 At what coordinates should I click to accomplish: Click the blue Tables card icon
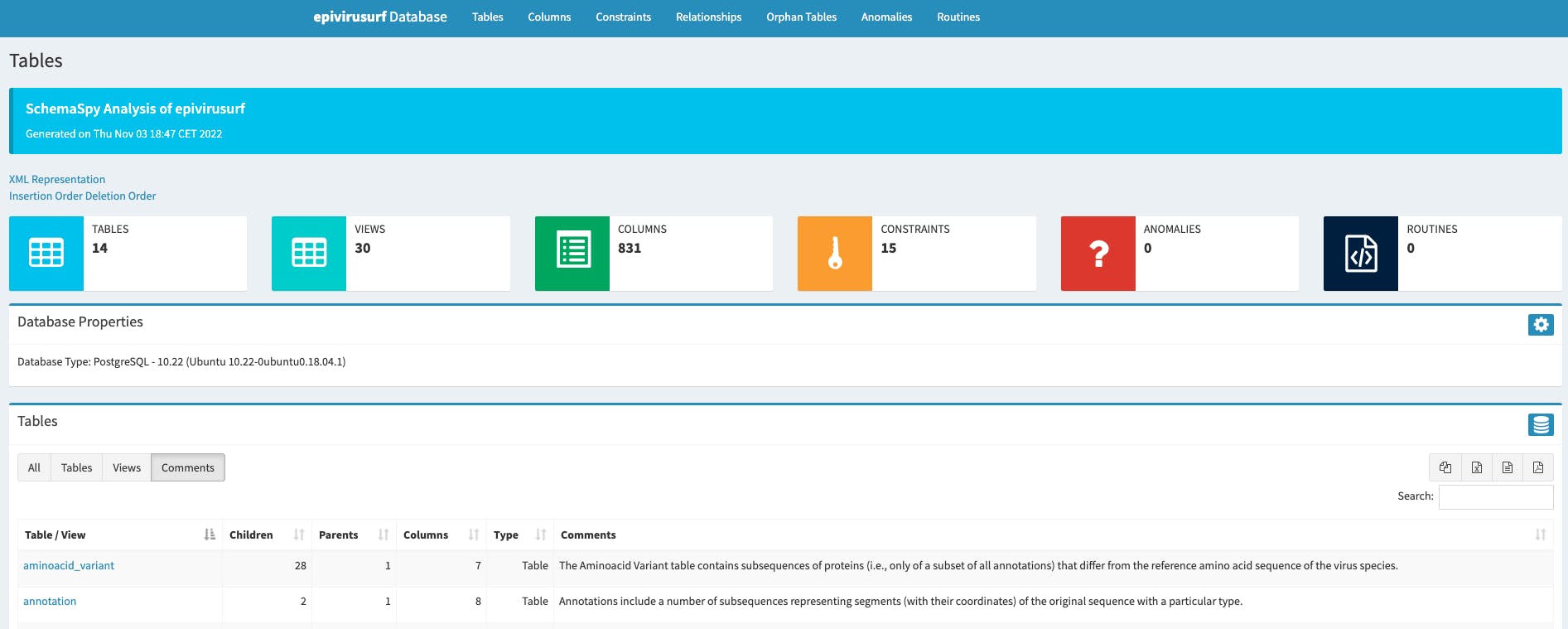pos(46,253)
